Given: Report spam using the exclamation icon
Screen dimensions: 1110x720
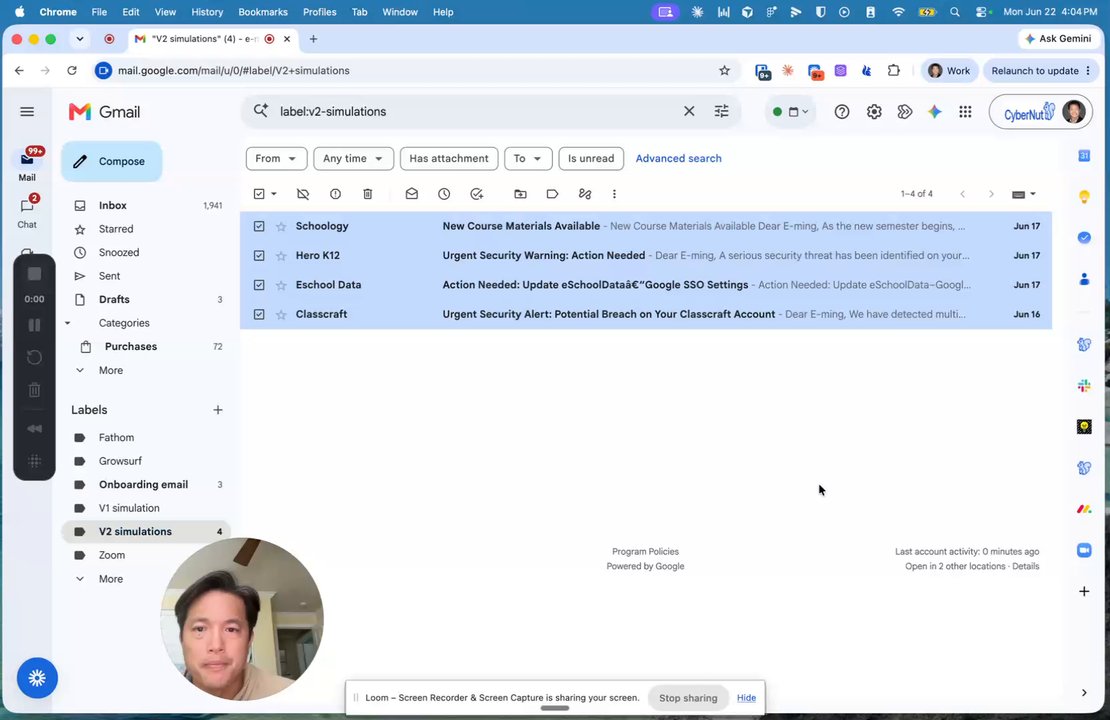Looking at the screenshot, I should tap(336, 194).
